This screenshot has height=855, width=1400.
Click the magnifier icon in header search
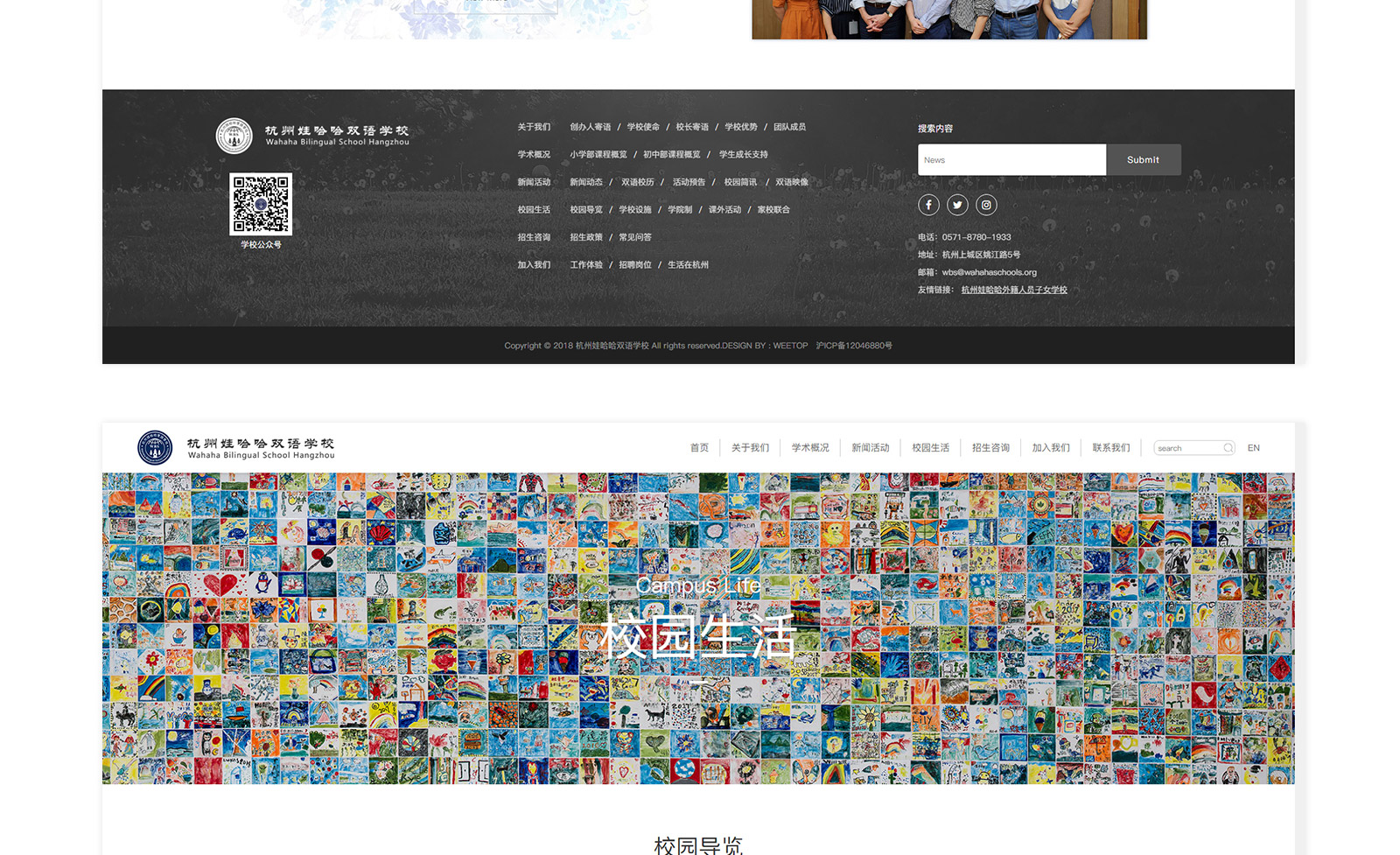click(x=1228, y=448)
